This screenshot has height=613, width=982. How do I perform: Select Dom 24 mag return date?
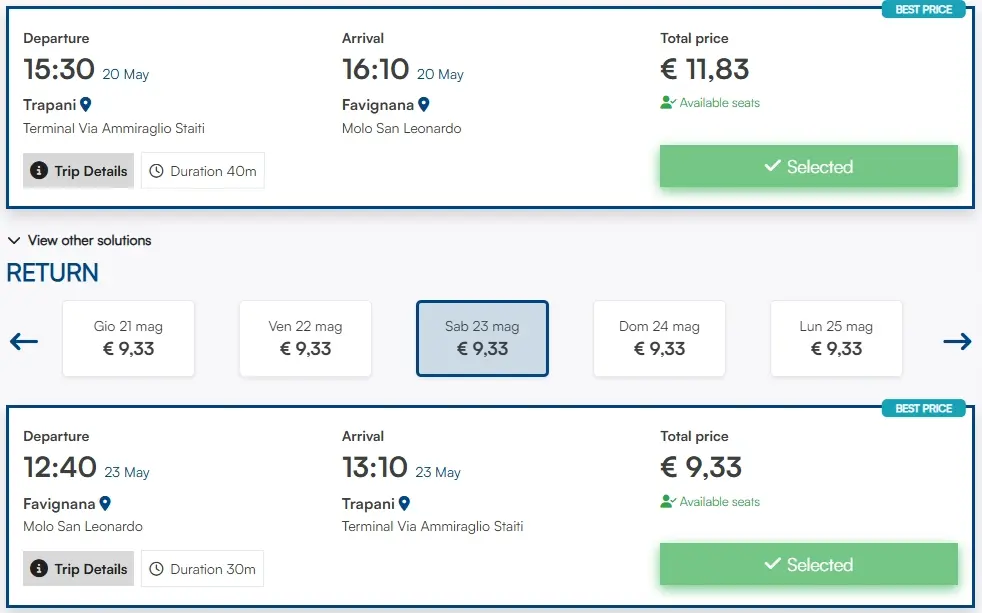[659, 338]
